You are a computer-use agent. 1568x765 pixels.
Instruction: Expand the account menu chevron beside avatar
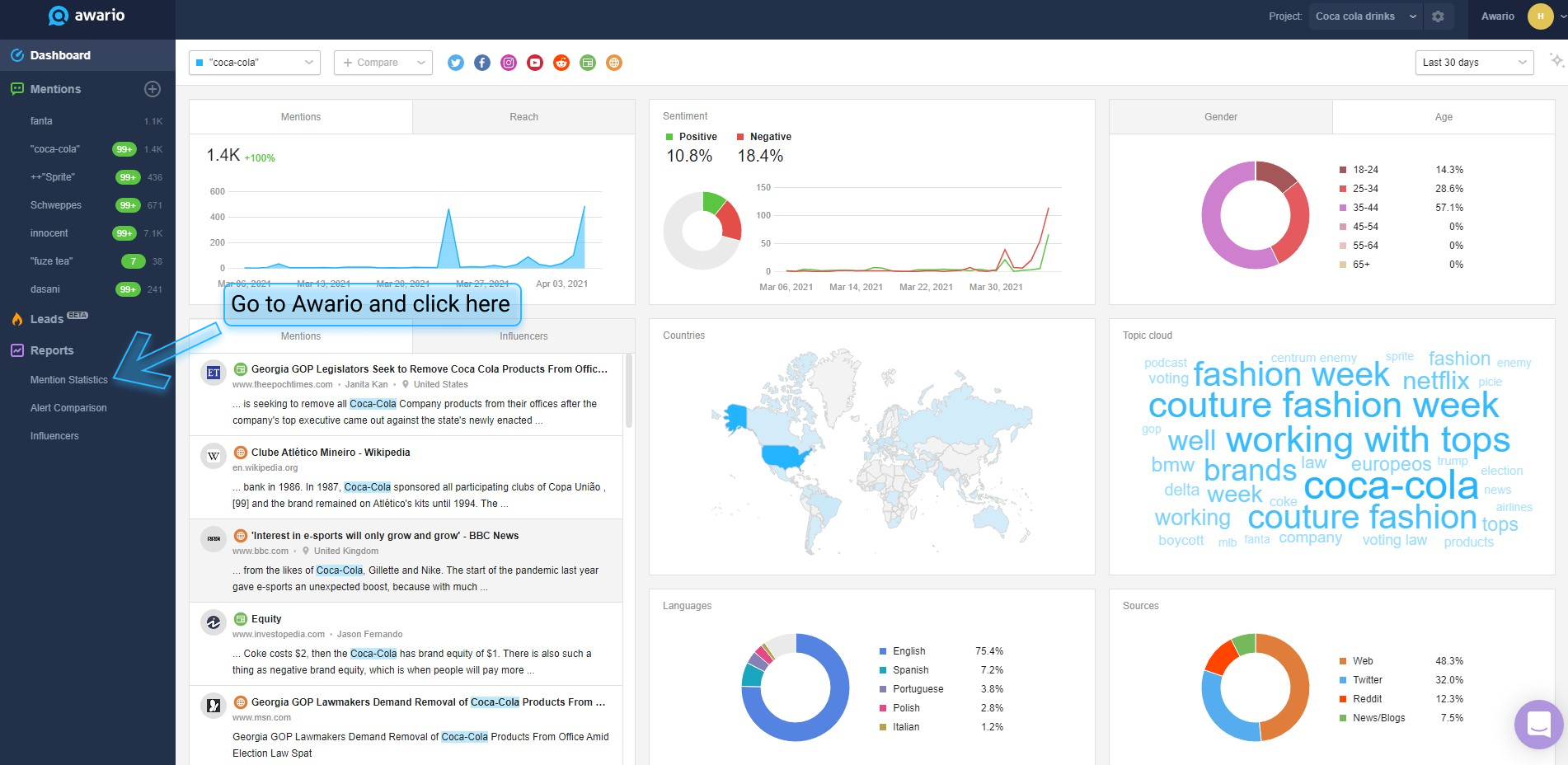click(1563, 16)
